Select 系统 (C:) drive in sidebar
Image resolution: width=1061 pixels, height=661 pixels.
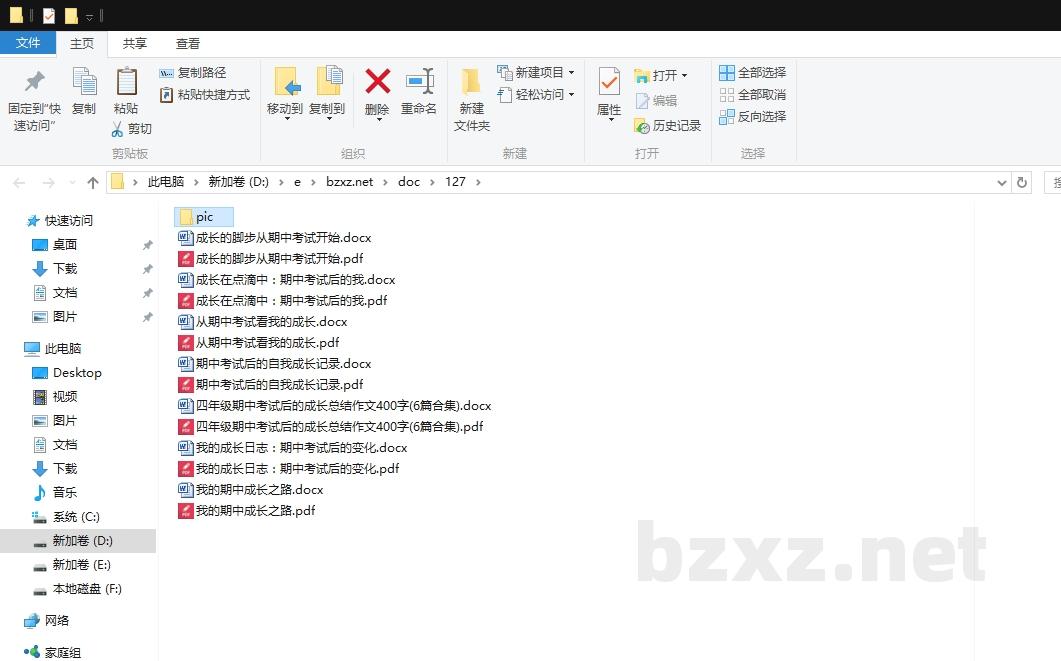[76, 517]
